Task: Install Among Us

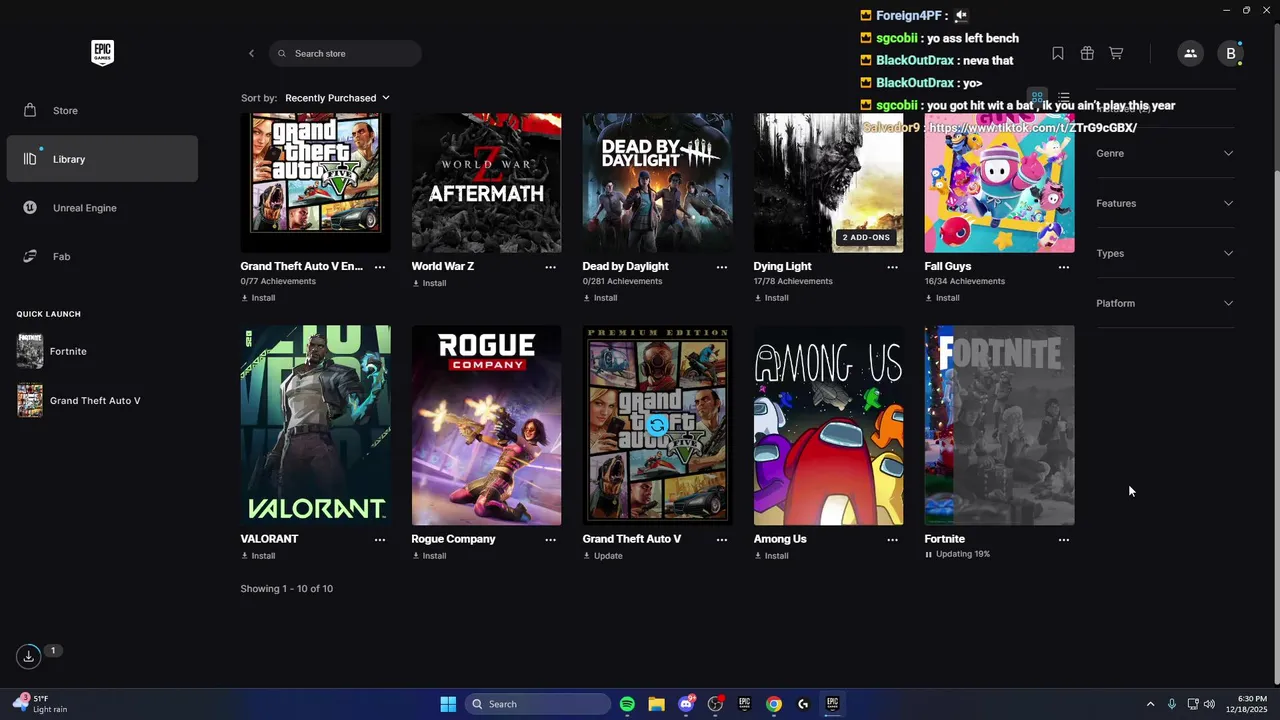Action: pos(771,556)
